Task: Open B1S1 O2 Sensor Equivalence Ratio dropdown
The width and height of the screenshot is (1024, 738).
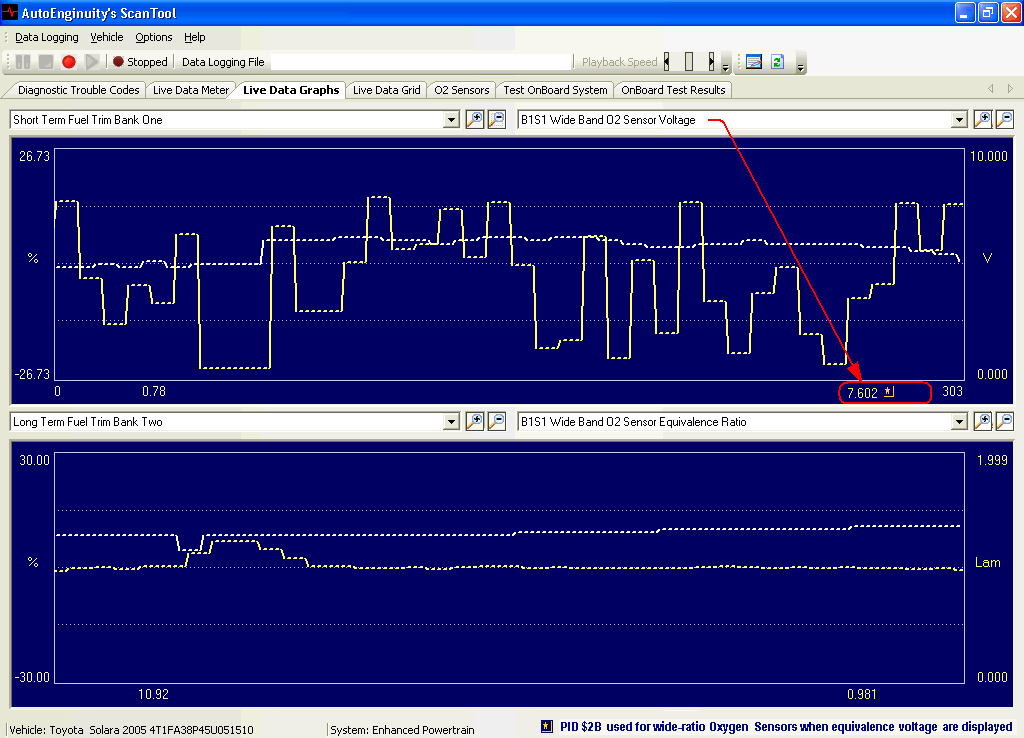Action: click(959, 422)
